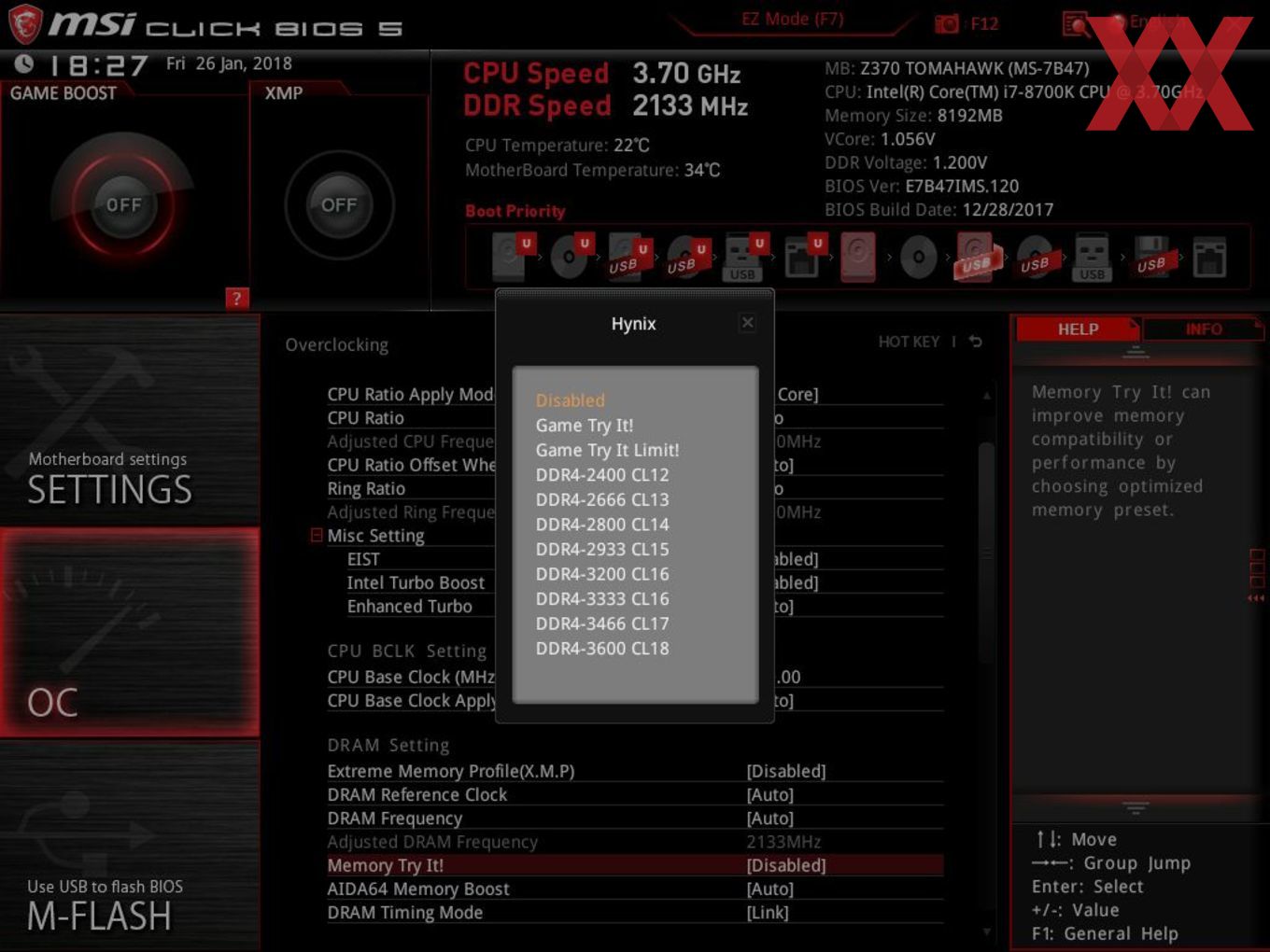
Task: Close the Hynix popup with the X
Action: pyautogui.click(x=747, y=322)
